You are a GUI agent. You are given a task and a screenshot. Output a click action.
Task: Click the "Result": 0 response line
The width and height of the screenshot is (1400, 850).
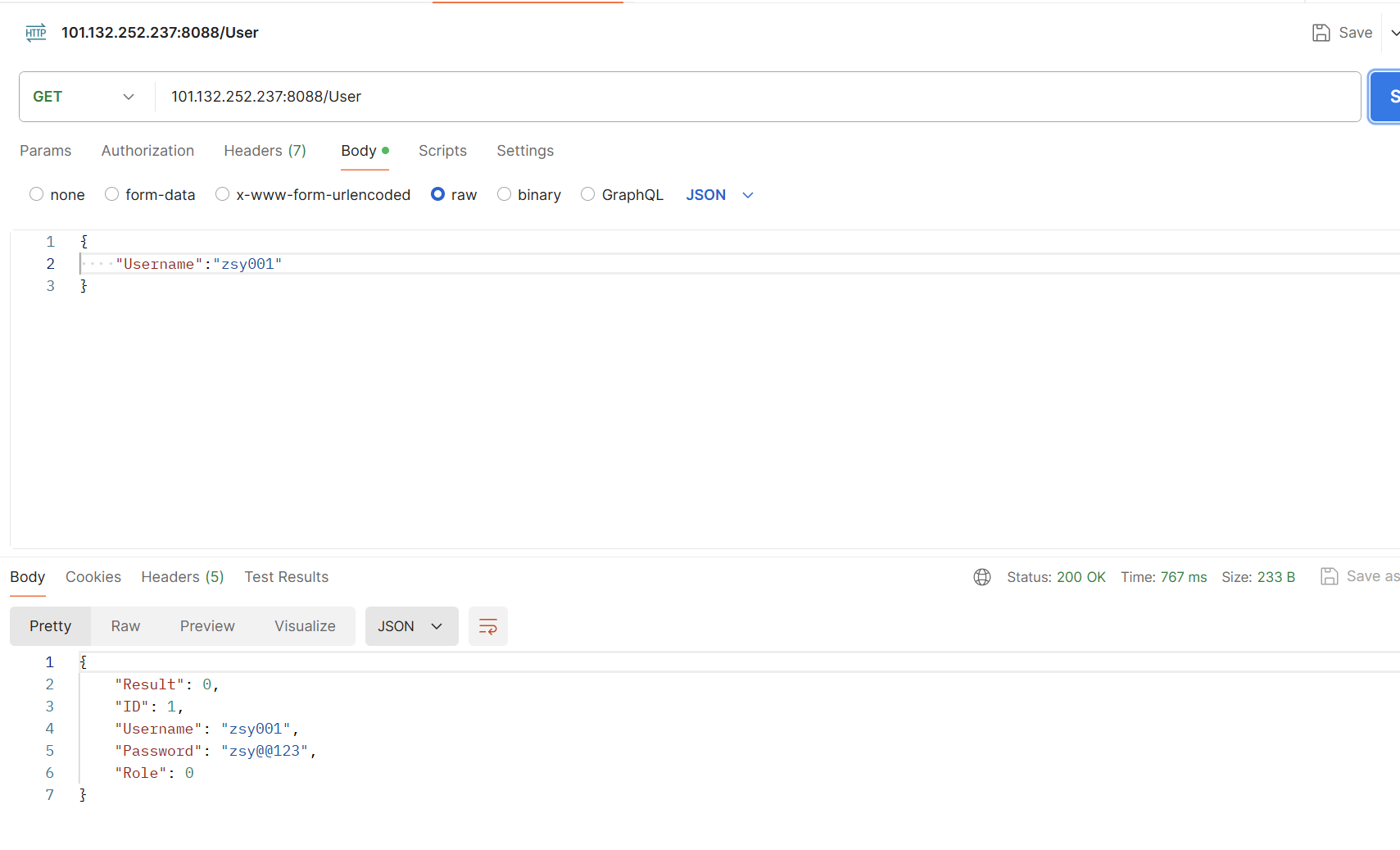coord(166,684)
